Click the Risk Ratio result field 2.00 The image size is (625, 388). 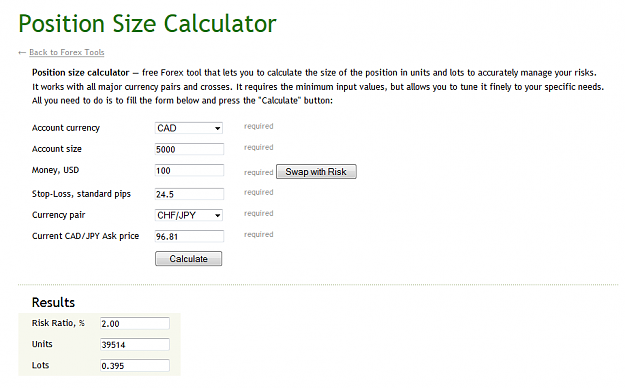135,323
